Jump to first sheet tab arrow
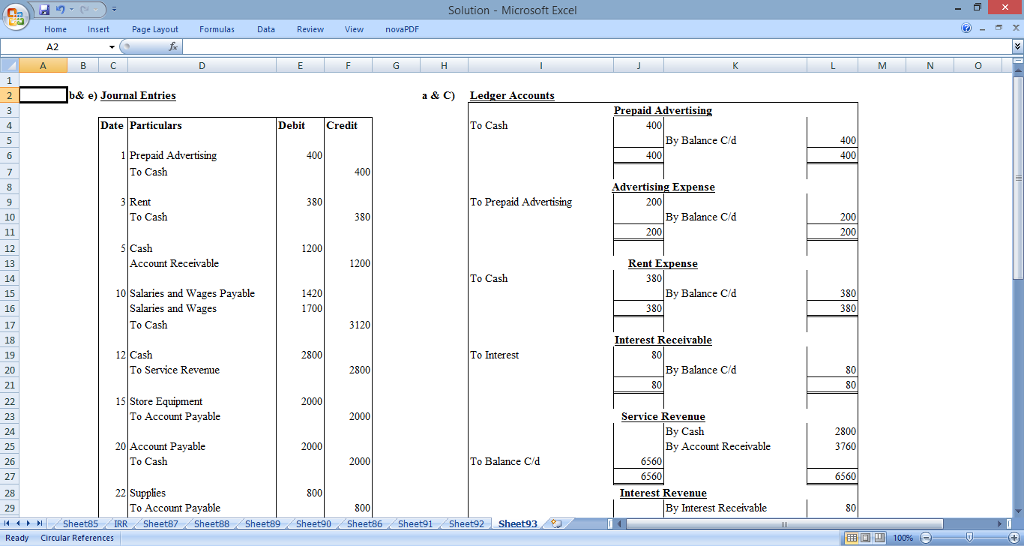 pyautogui.click(x=8, y=524)
